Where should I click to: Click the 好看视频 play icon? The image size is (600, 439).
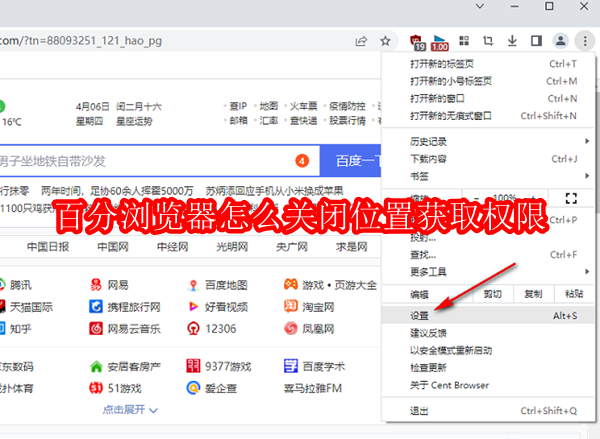(193, 307)
